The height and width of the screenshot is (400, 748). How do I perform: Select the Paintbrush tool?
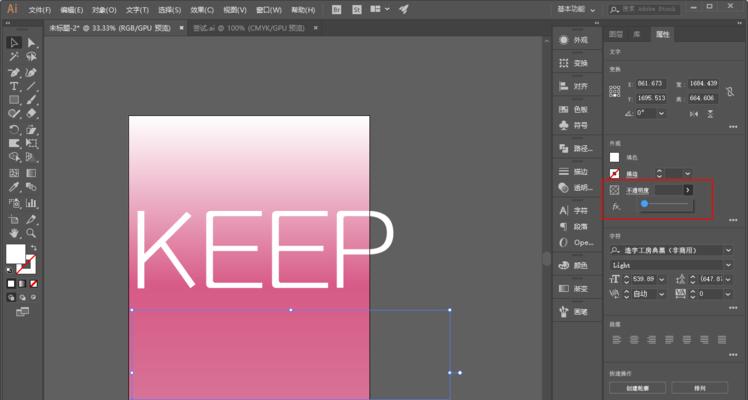click(x=31, y=100)
